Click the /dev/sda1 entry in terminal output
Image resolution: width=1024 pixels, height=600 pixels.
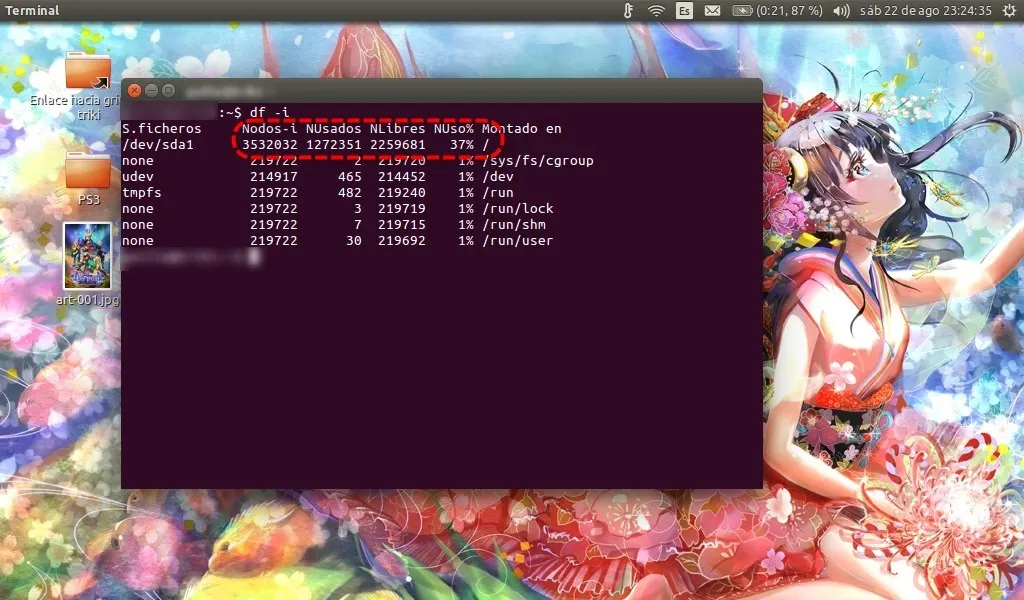(155, 145)
